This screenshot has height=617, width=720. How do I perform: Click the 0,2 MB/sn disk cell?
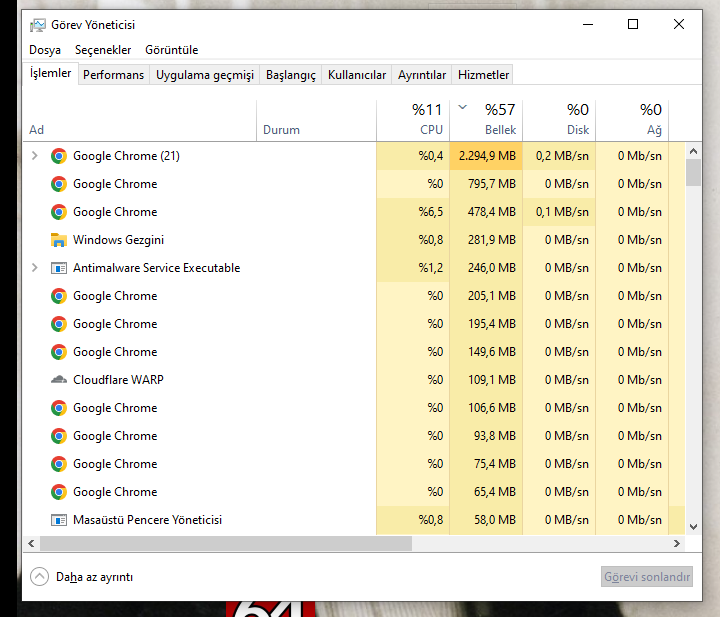click(x=559, y=156)
